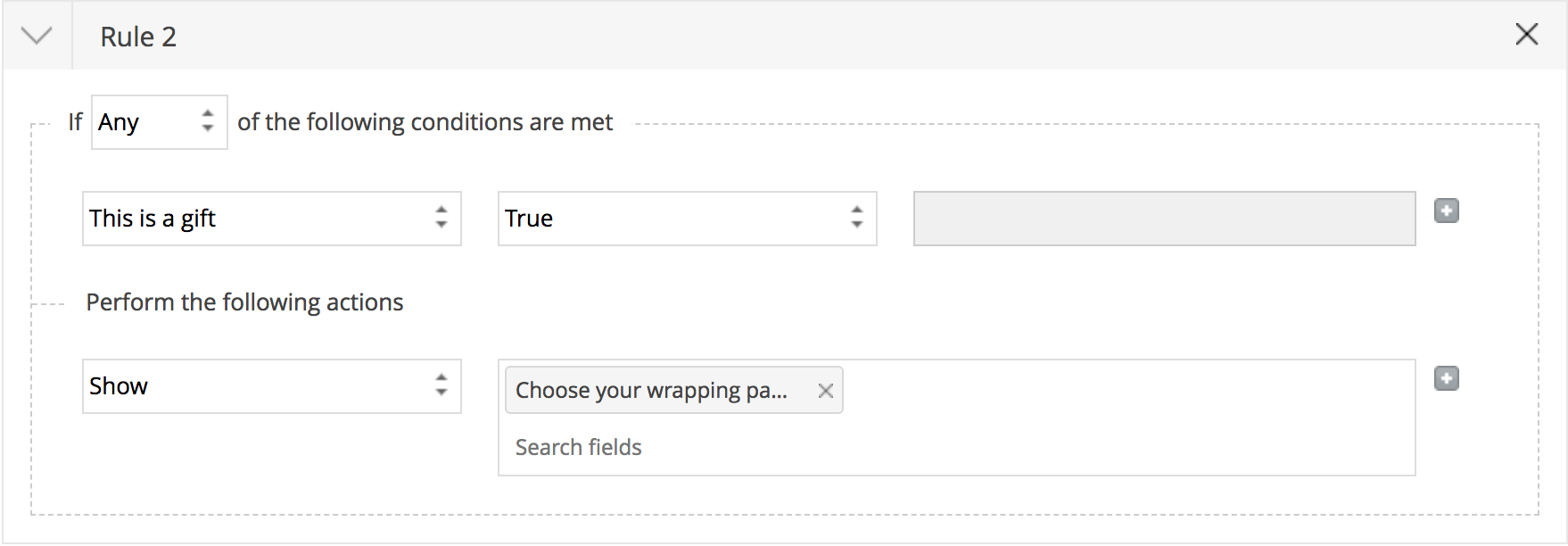This screenshot has width=1568, height=546.
Task: Select the "Choose your wrapping pa..." field tag
Action: pyautogui.click(x=651, y=391)
